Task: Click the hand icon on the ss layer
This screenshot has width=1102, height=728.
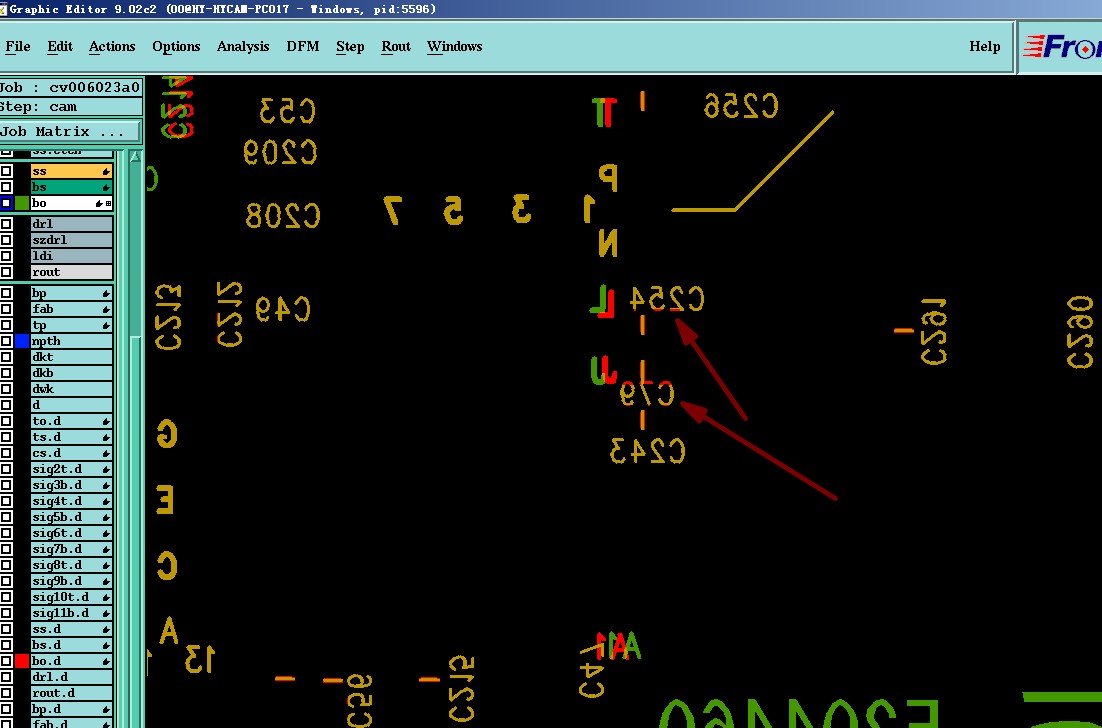Action: click(x=105, y=171)
